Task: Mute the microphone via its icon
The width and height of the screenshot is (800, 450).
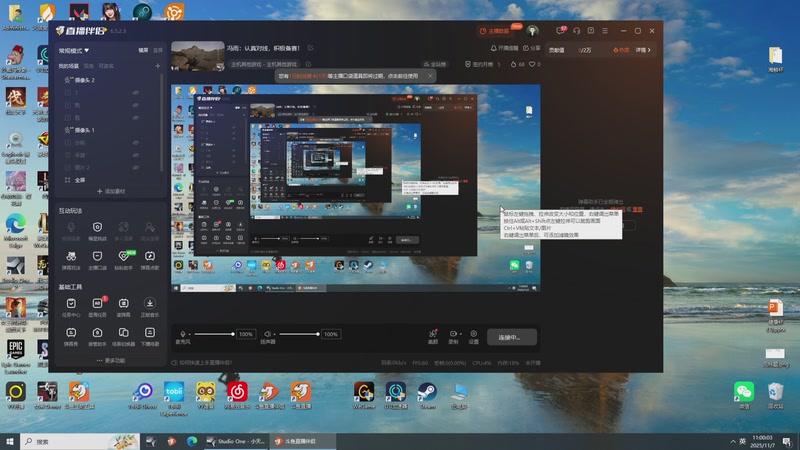Action: (183, 334)
